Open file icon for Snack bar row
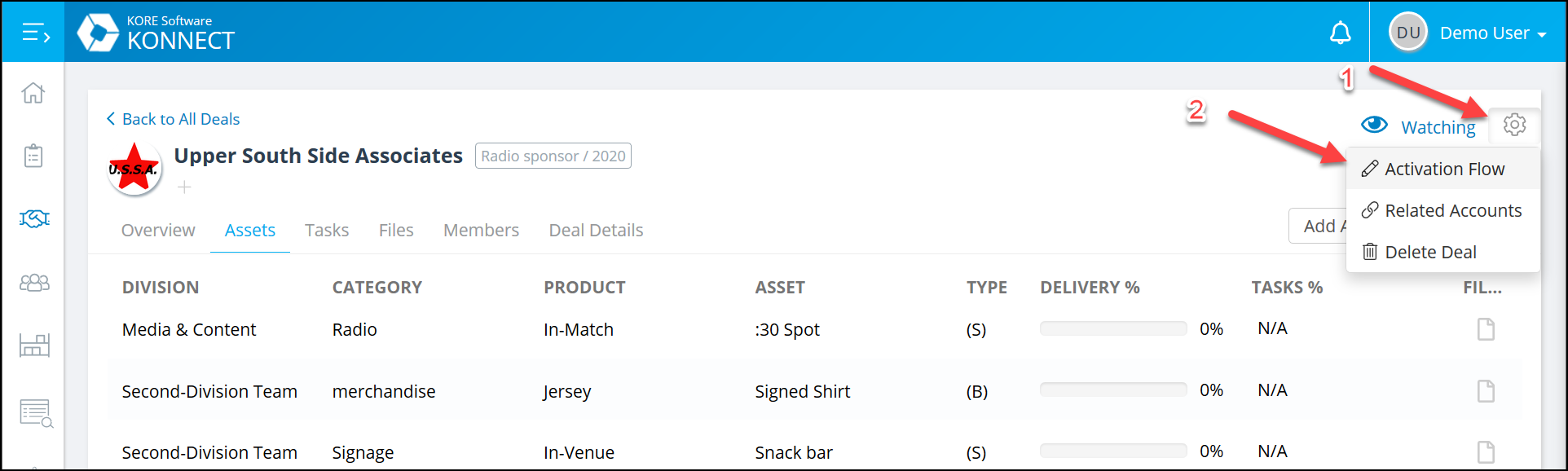The width and height of the screenshot is (1568, 471). 1486,452
